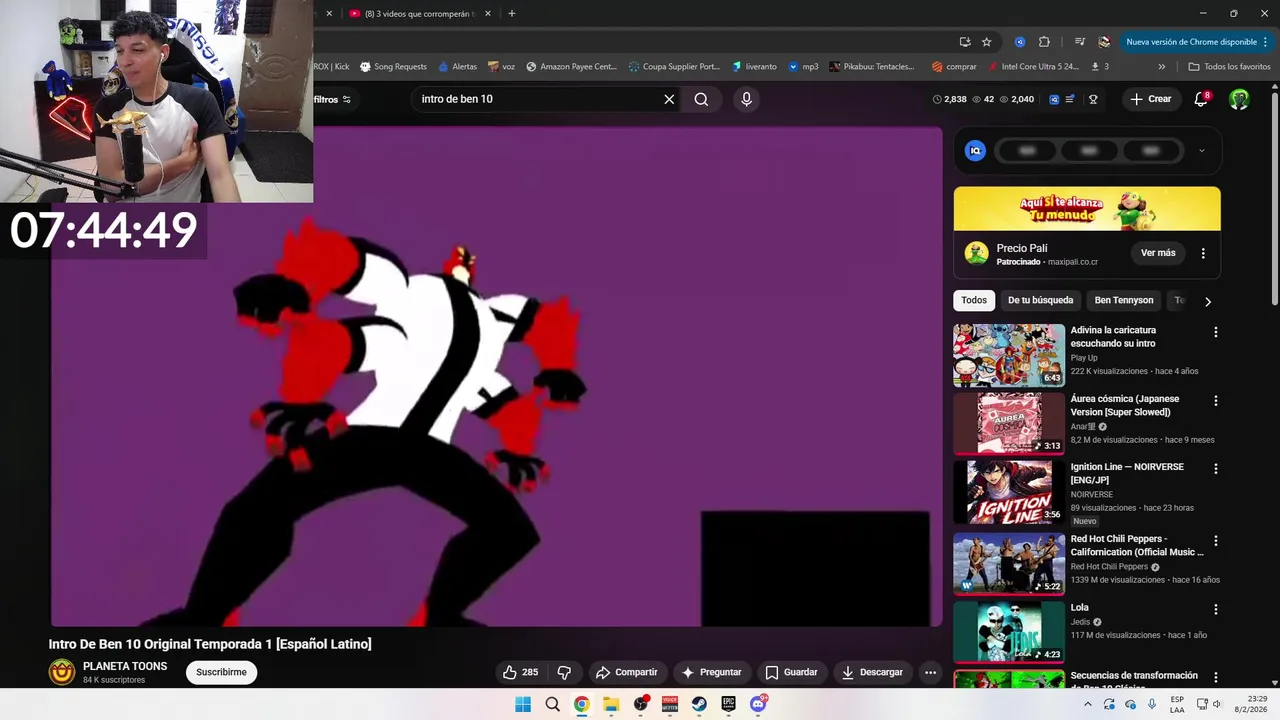This screenshot has height=720, width=1280.
Task: Open menu for the 'Lola' video
Action: 1216,609
